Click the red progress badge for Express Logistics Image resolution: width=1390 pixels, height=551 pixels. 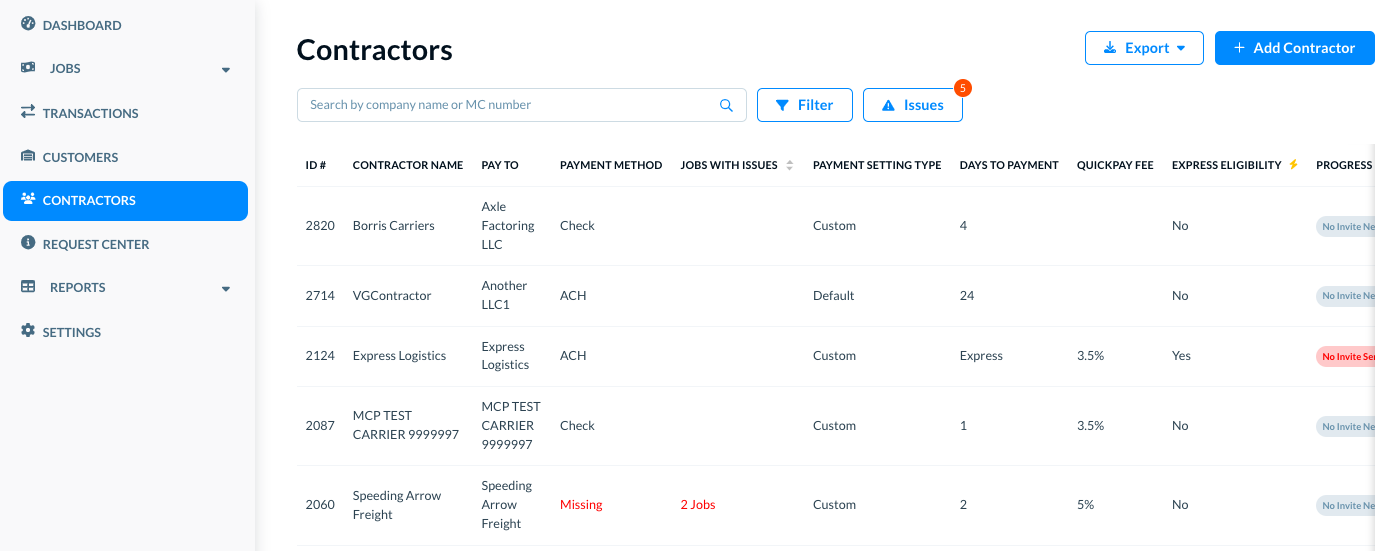point(1348,356)
